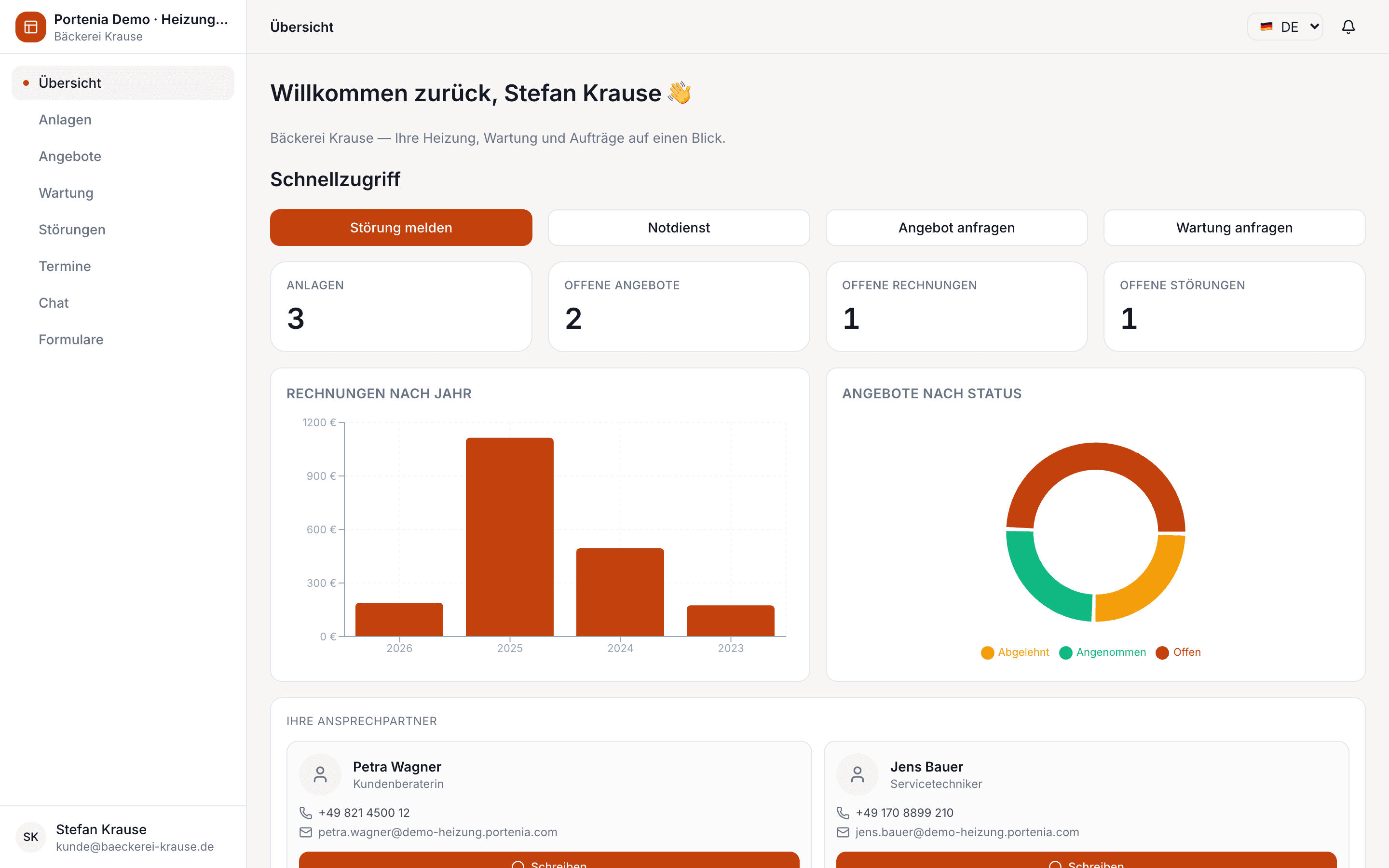Click Jens Bauer's avatar icon
The image size is (1389, 868).
(858, 774)
